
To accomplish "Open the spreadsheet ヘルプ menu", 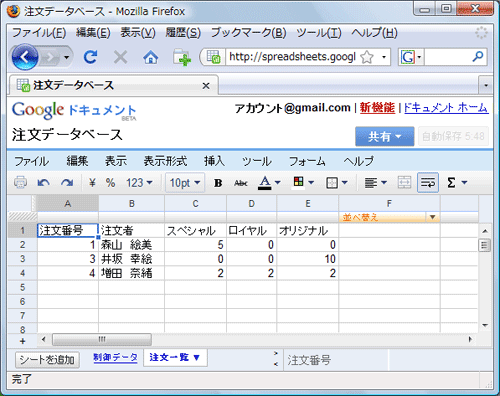I will tap(359, 161).
